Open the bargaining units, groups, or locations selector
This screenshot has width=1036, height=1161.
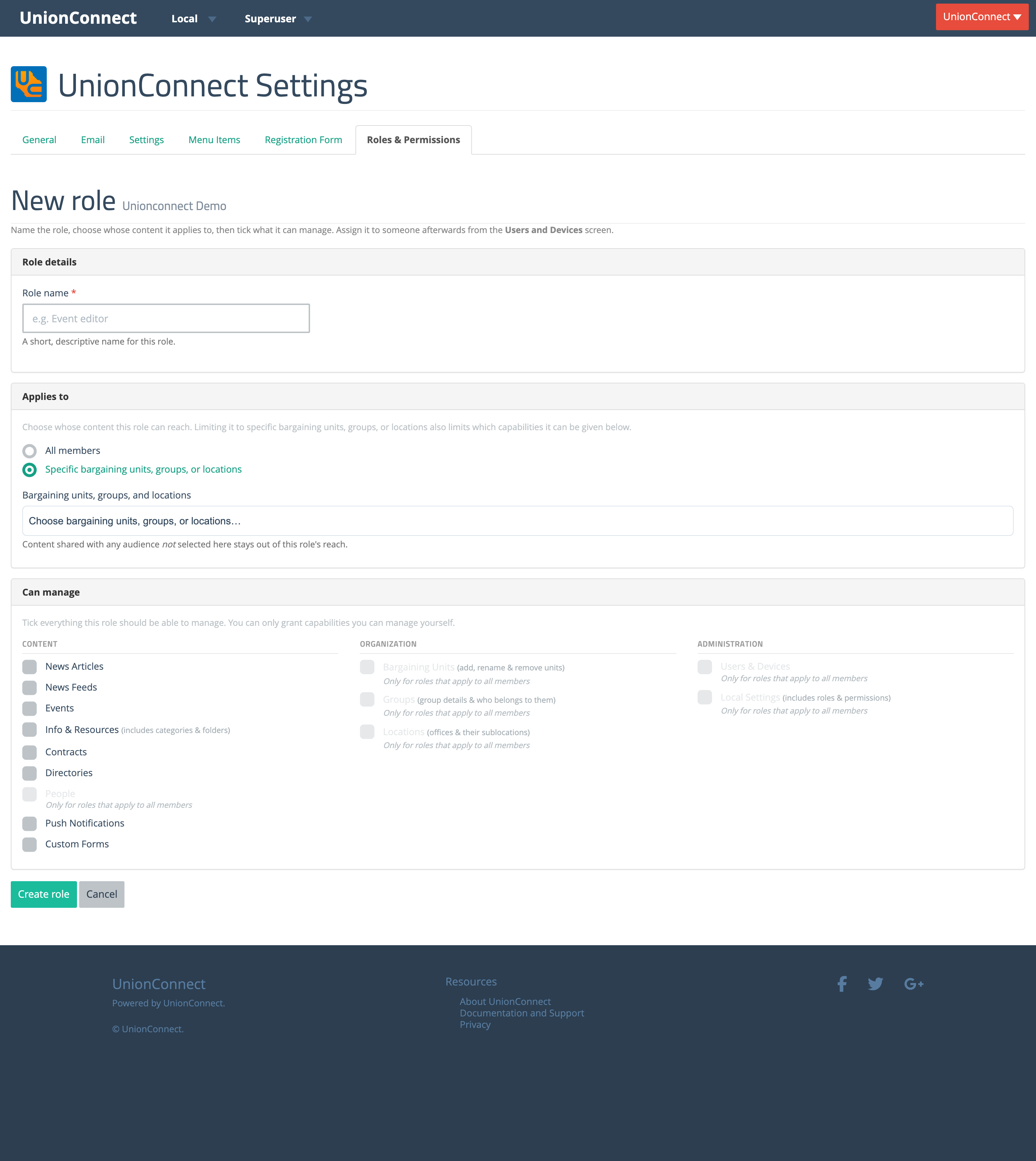tap(517, 521)
